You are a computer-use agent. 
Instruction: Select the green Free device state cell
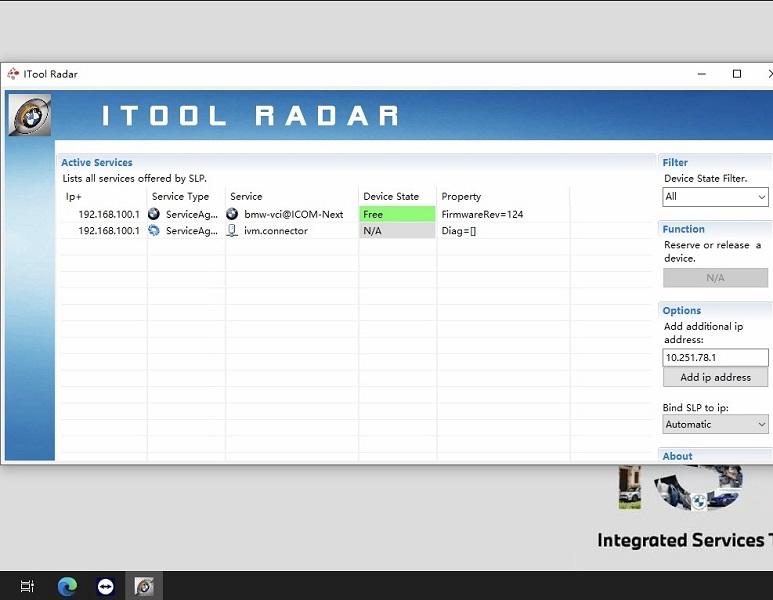(397, 214)
